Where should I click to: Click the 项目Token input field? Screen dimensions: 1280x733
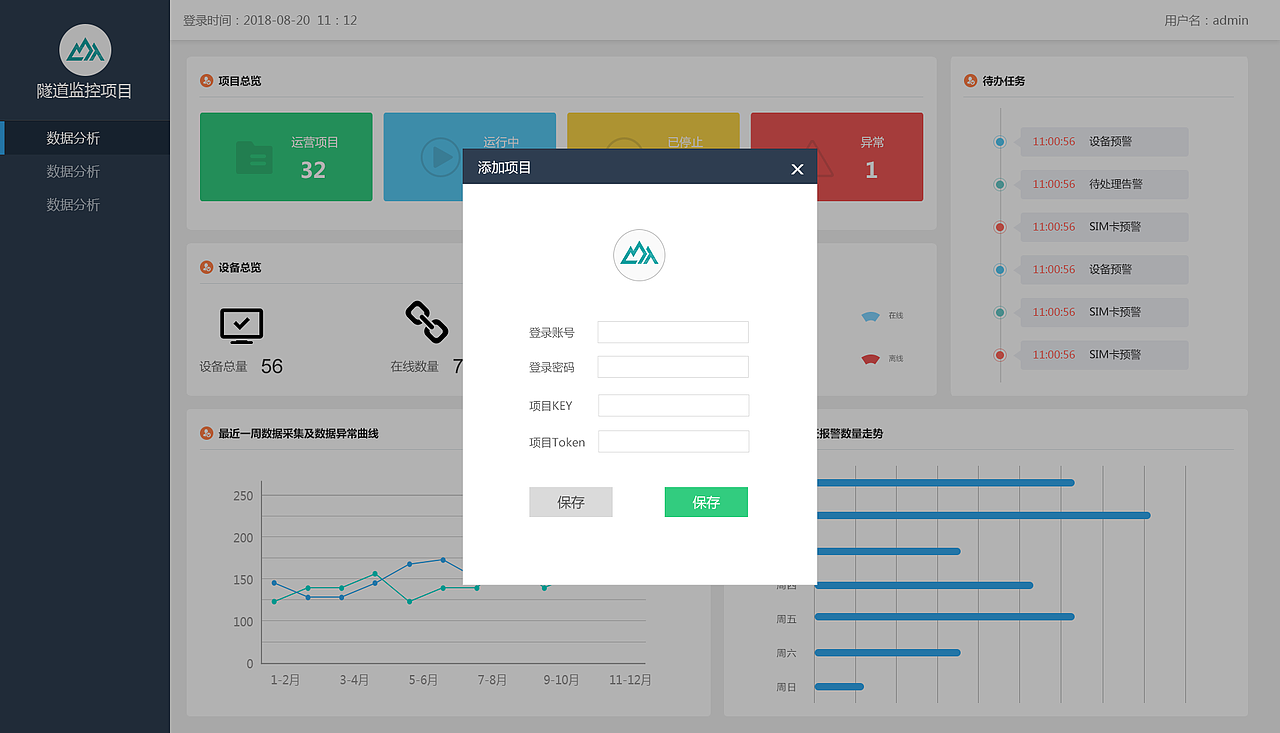673,441
